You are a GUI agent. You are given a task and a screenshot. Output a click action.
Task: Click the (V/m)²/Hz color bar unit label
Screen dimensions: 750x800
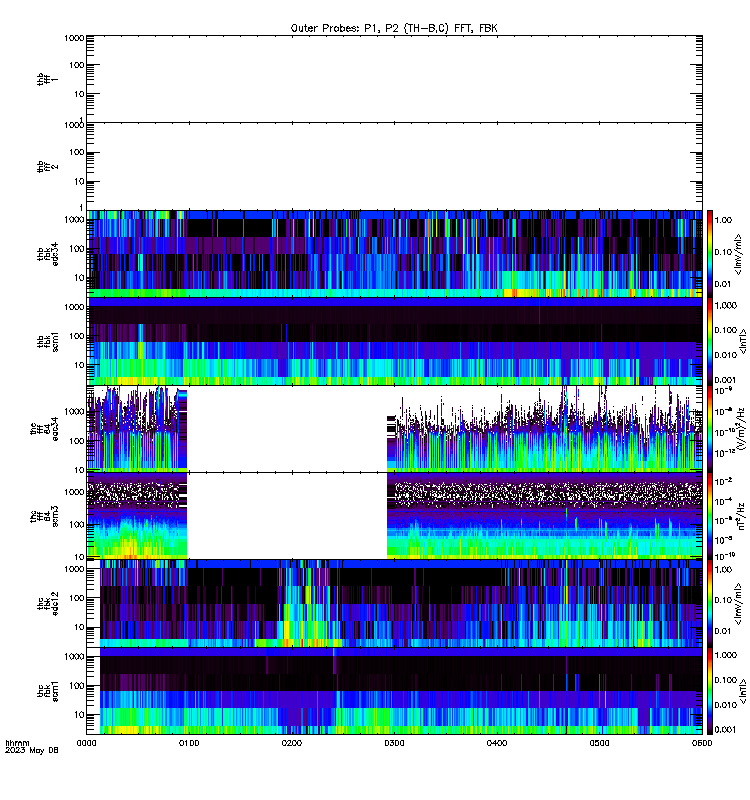click(741, 429)
